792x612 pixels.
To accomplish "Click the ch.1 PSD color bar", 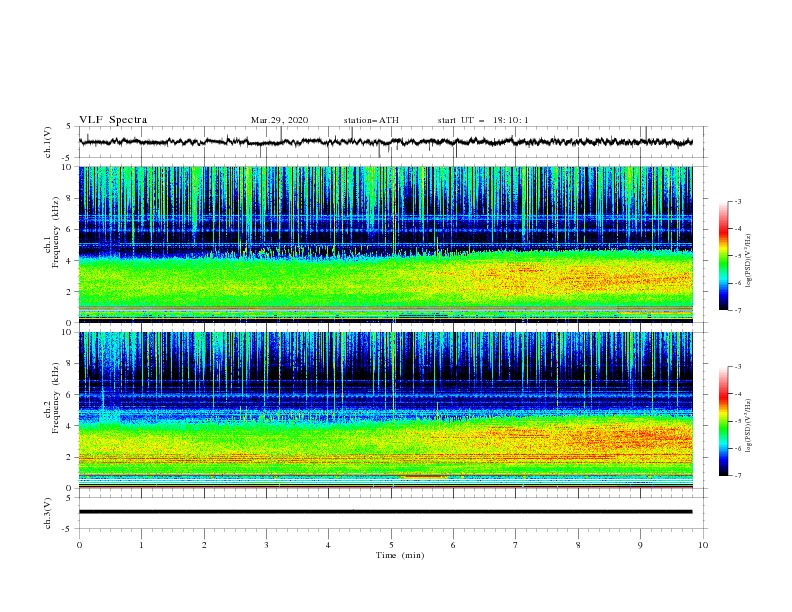I will coord(723,256).
